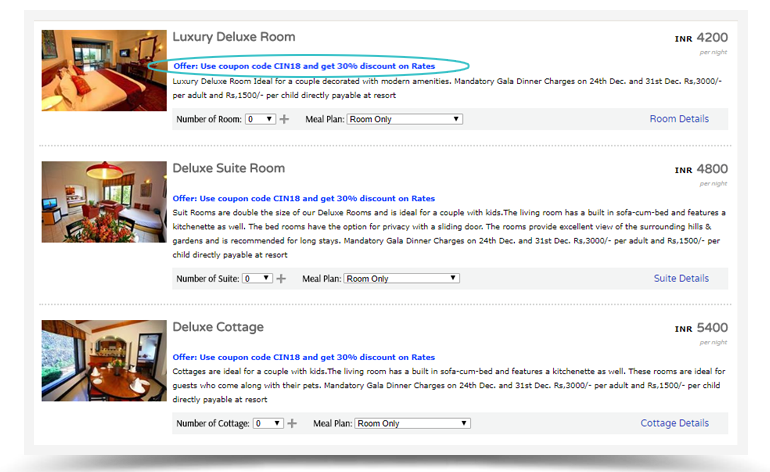Click the Luxury Deluxe Room offer coupon text
The height and width of the screenshot is (472, 770).
pos(304,66)
